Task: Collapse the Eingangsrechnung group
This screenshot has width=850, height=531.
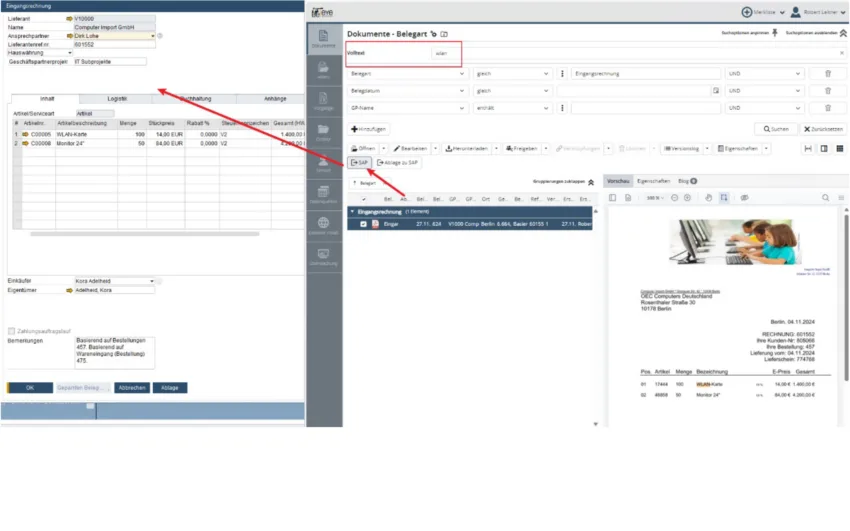Action: (x=352, y=212)
